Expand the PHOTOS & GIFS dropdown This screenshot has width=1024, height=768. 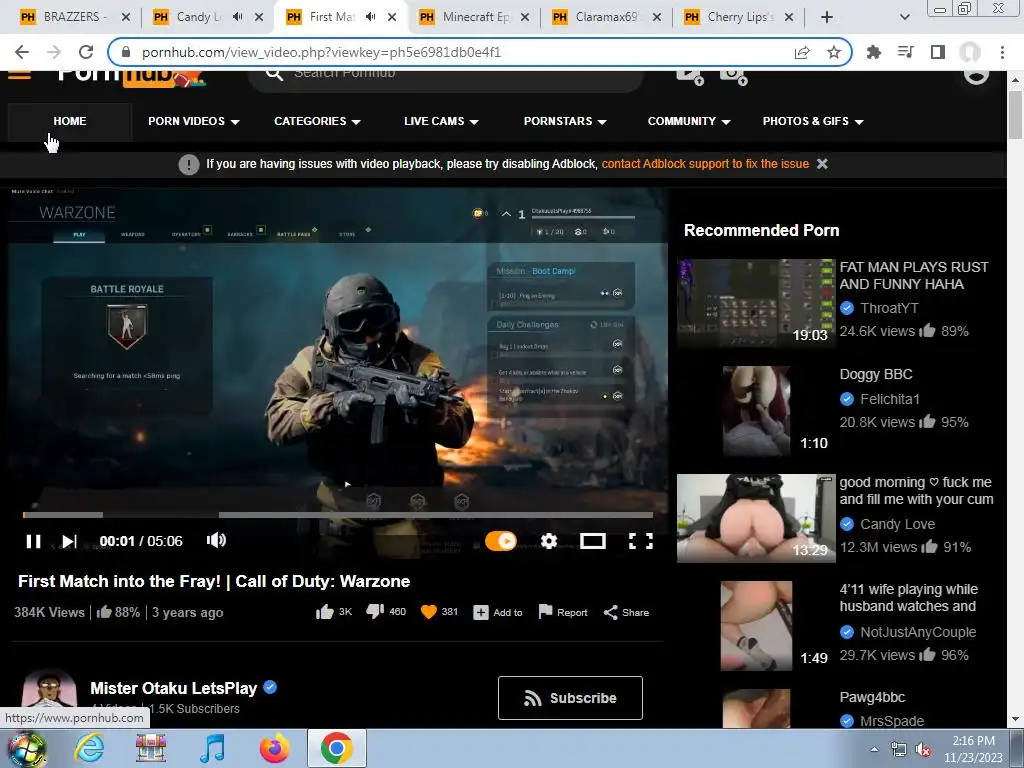(x=813, y=121)
